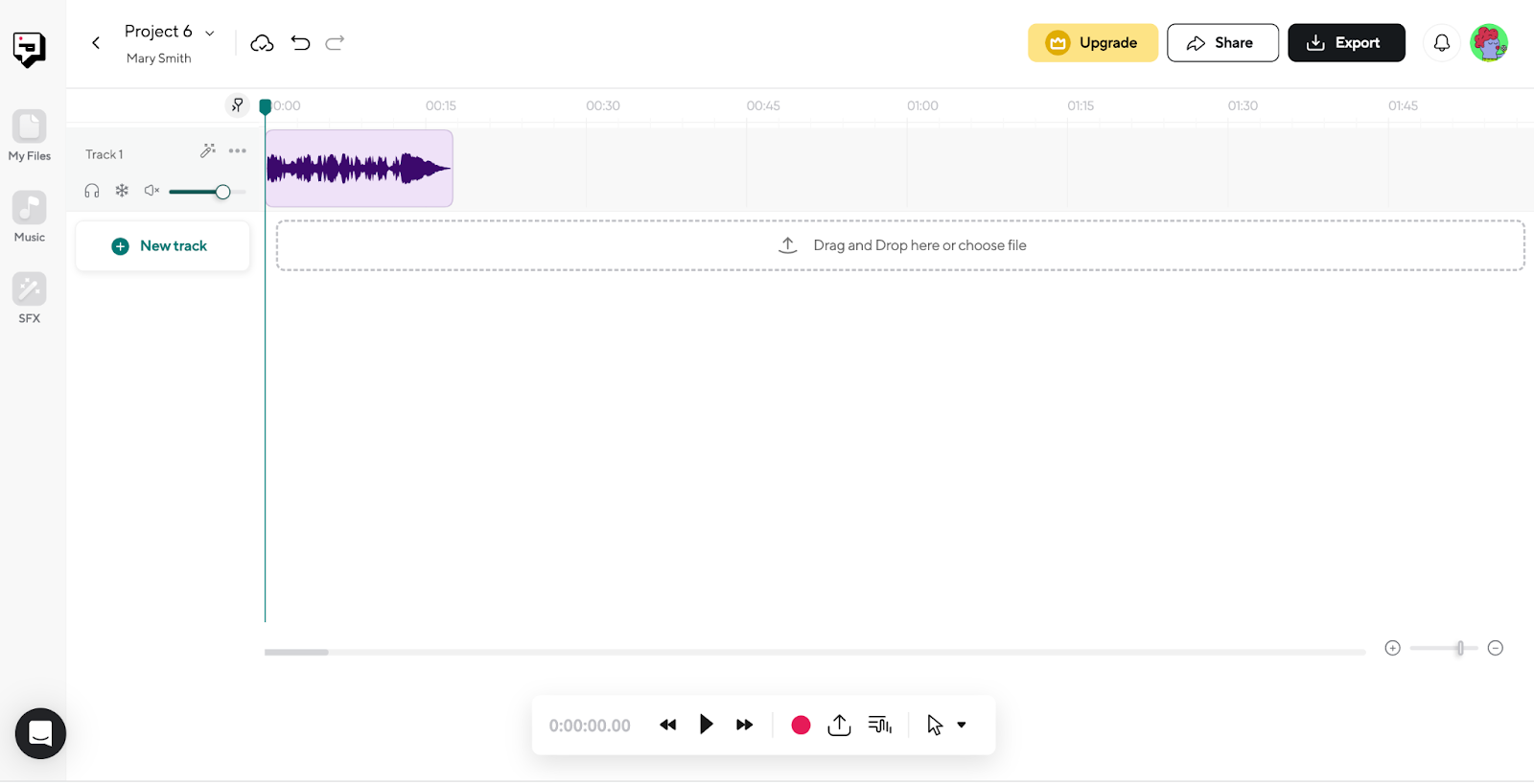Open the Music library panel
The image size is (1534, 784).
30,218
